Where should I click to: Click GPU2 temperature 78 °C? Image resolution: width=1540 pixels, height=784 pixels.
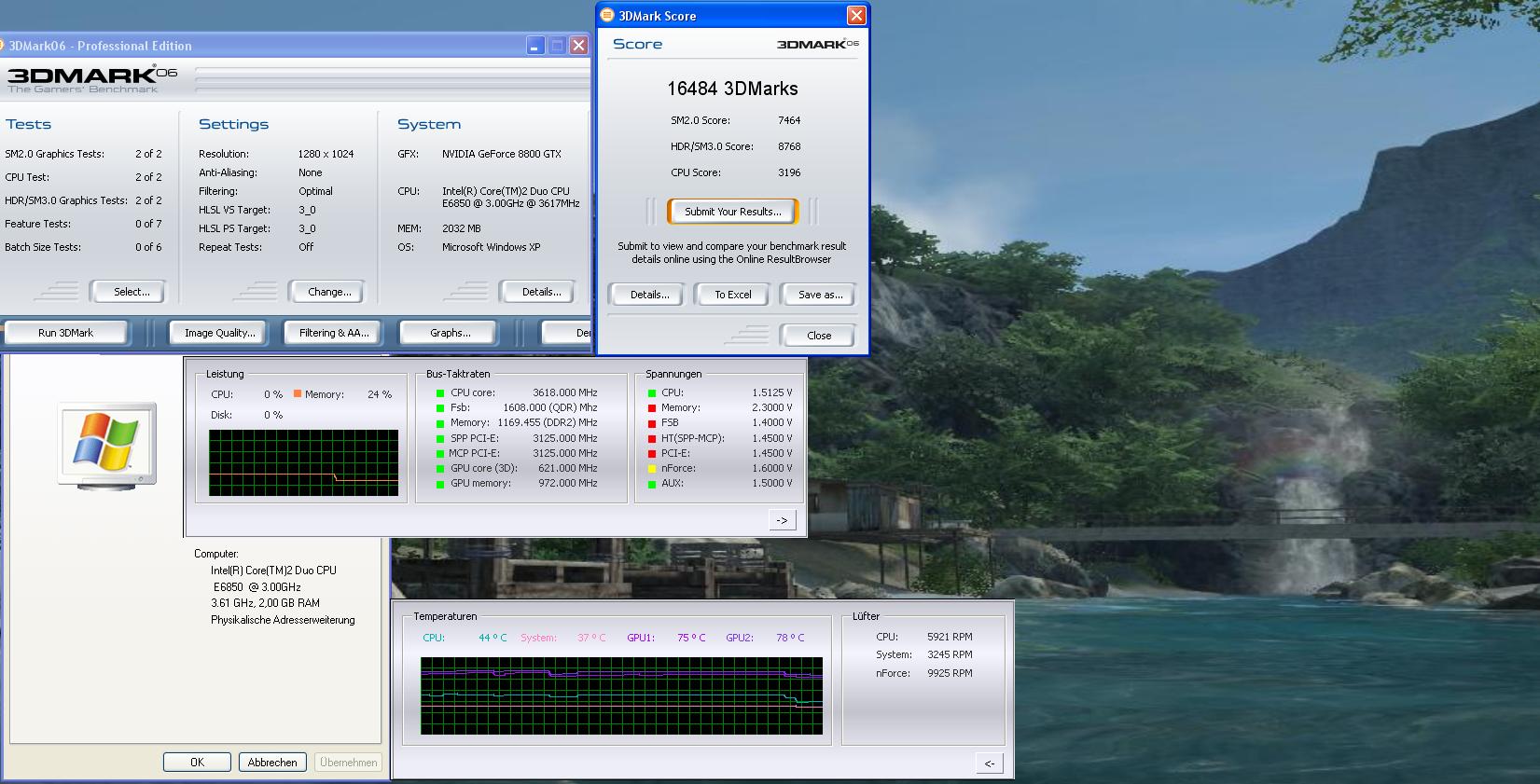790,638
